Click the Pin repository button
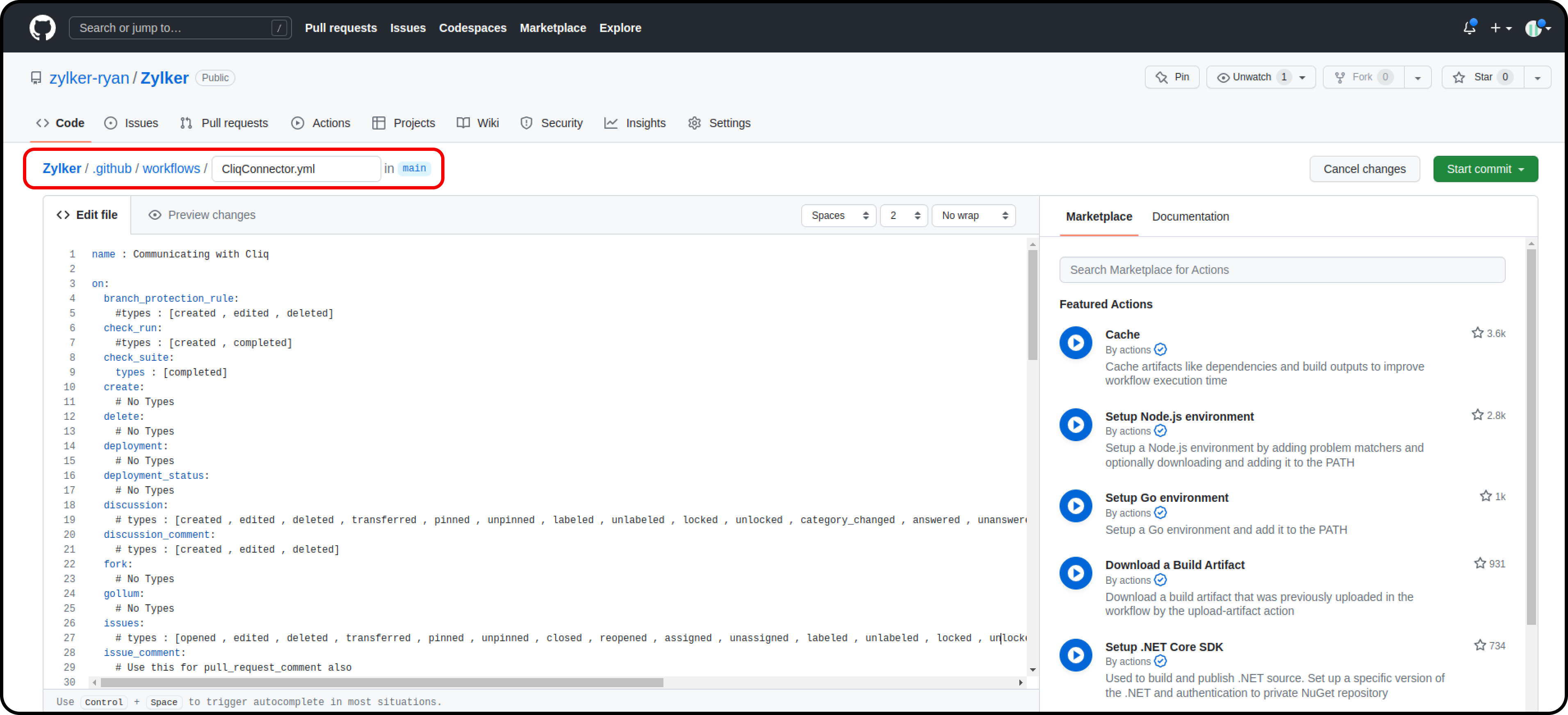This screenshot has height=715, width=1568. [x=1172, y=77]
